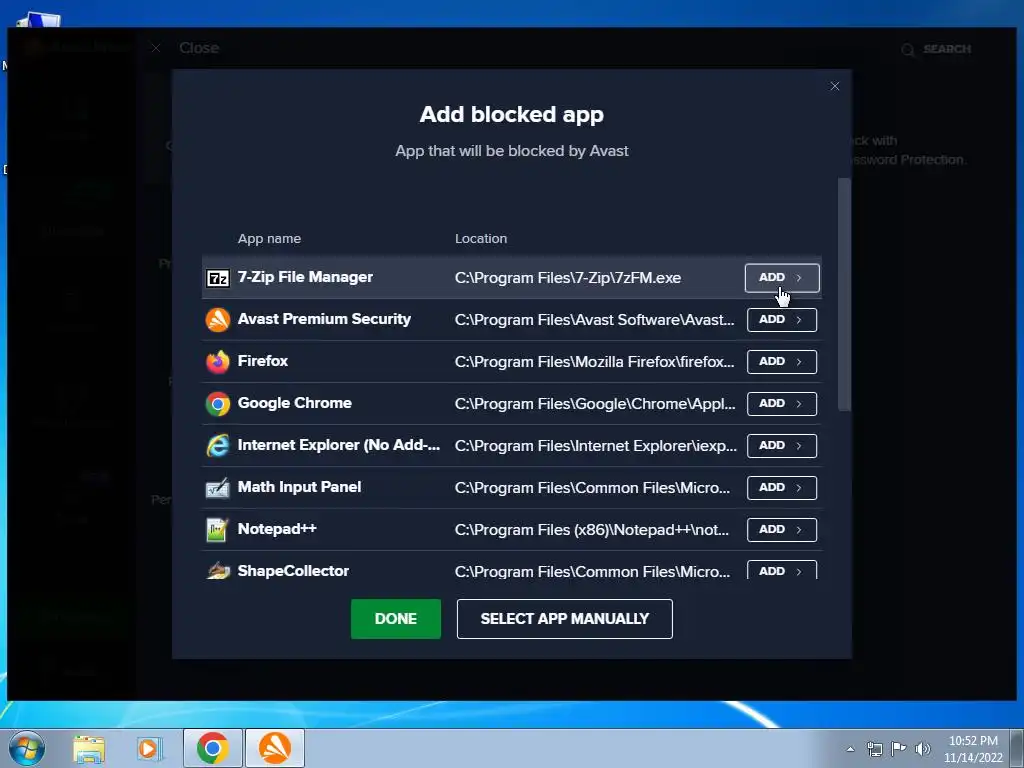
Task: Select the Math Input Panel name
Action: point(299,487)
